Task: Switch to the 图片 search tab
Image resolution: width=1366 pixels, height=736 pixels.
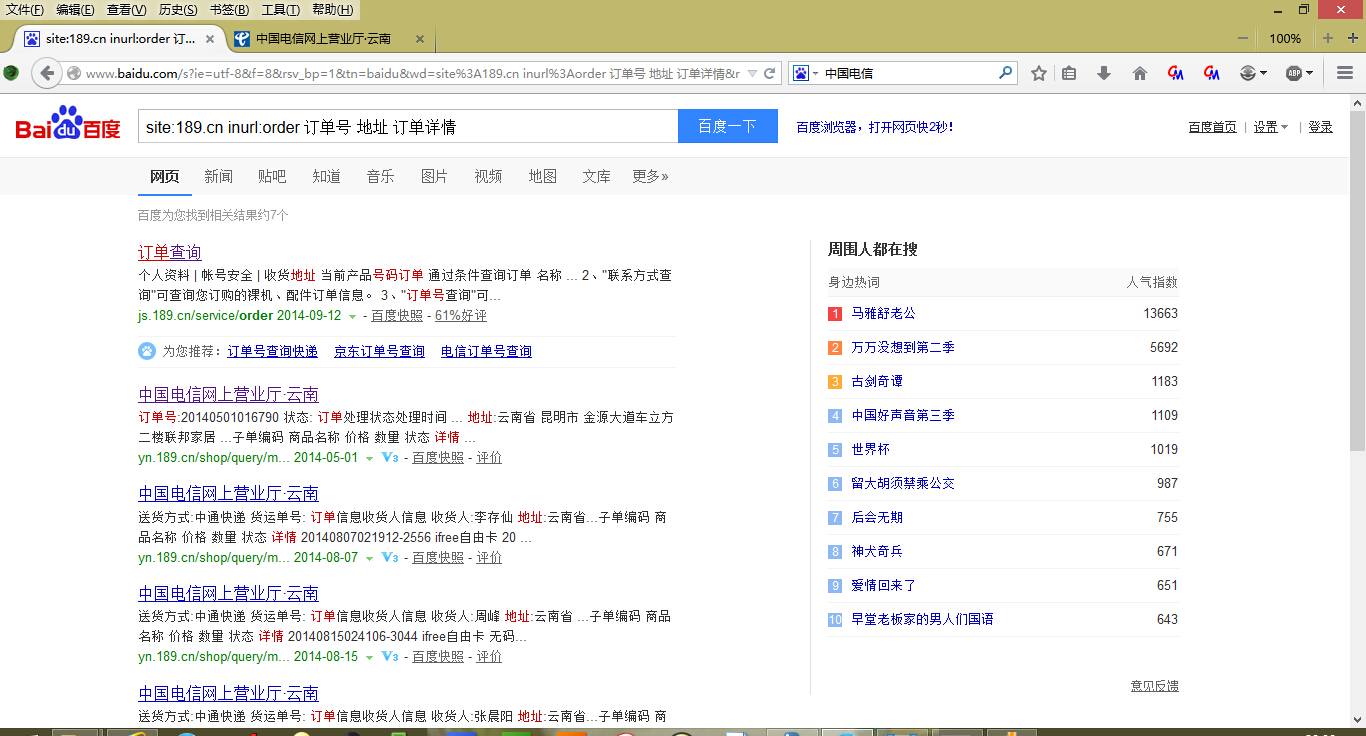Action: [434, 176]
